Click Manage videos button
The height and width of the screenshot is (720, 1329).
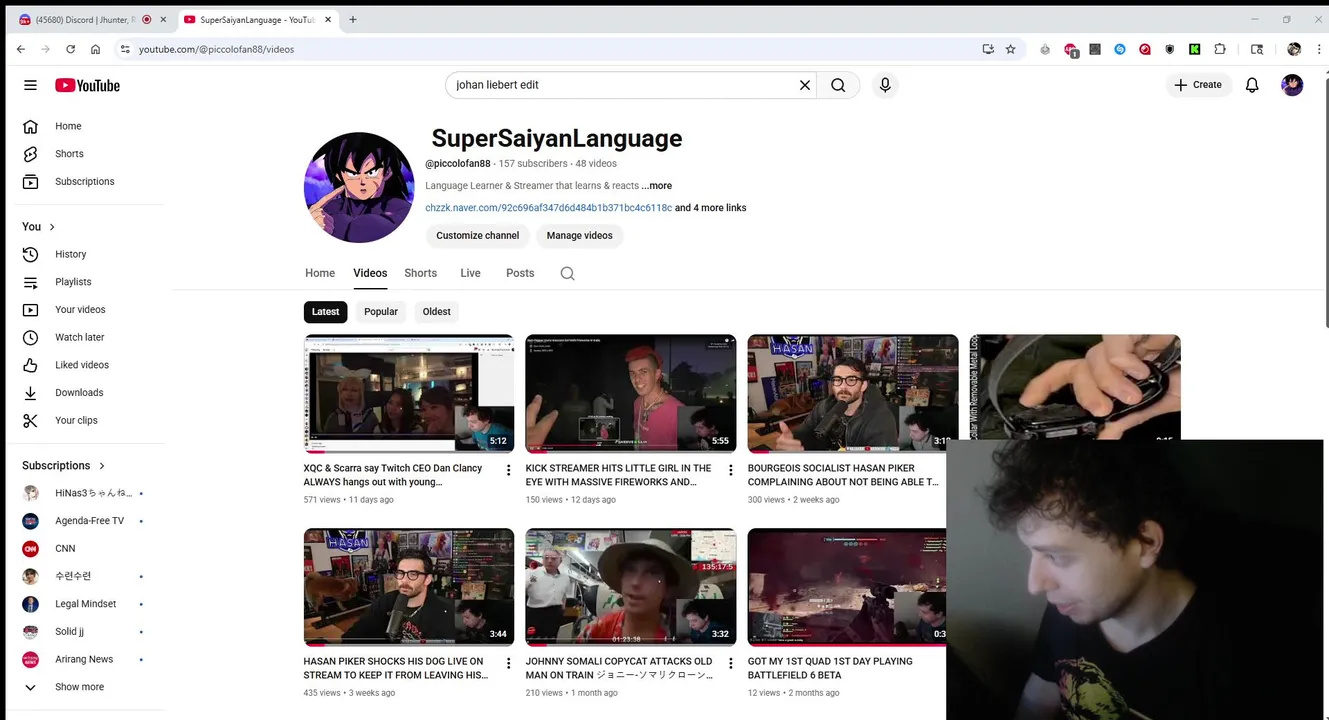(579, 236)
